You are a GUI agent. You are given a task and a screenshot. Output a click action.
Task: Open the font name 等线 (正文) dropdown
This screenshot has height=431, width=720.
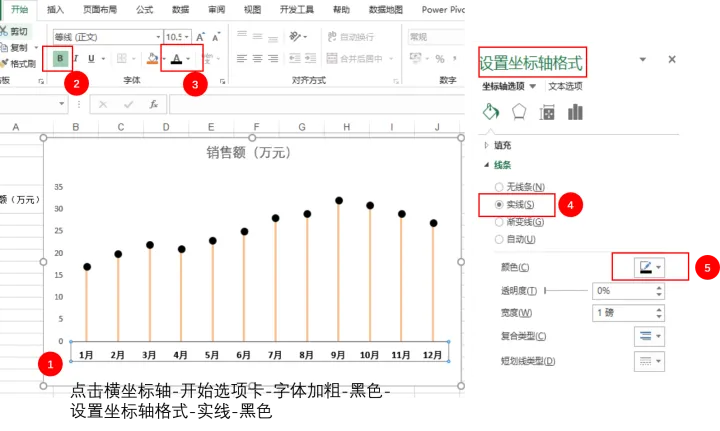point(158,37)
